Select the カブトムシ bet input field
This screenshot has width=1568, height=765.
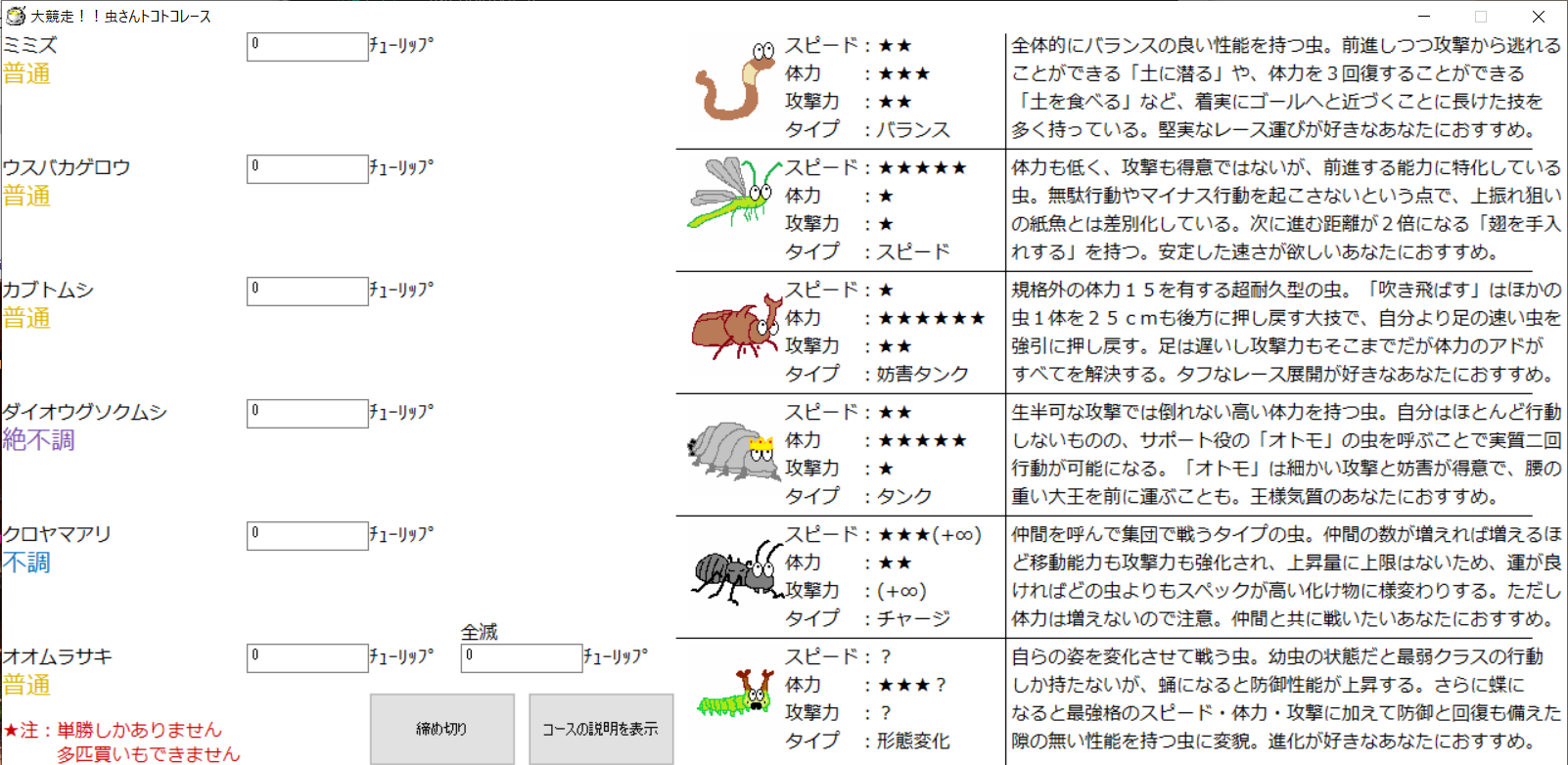(307, 291)
